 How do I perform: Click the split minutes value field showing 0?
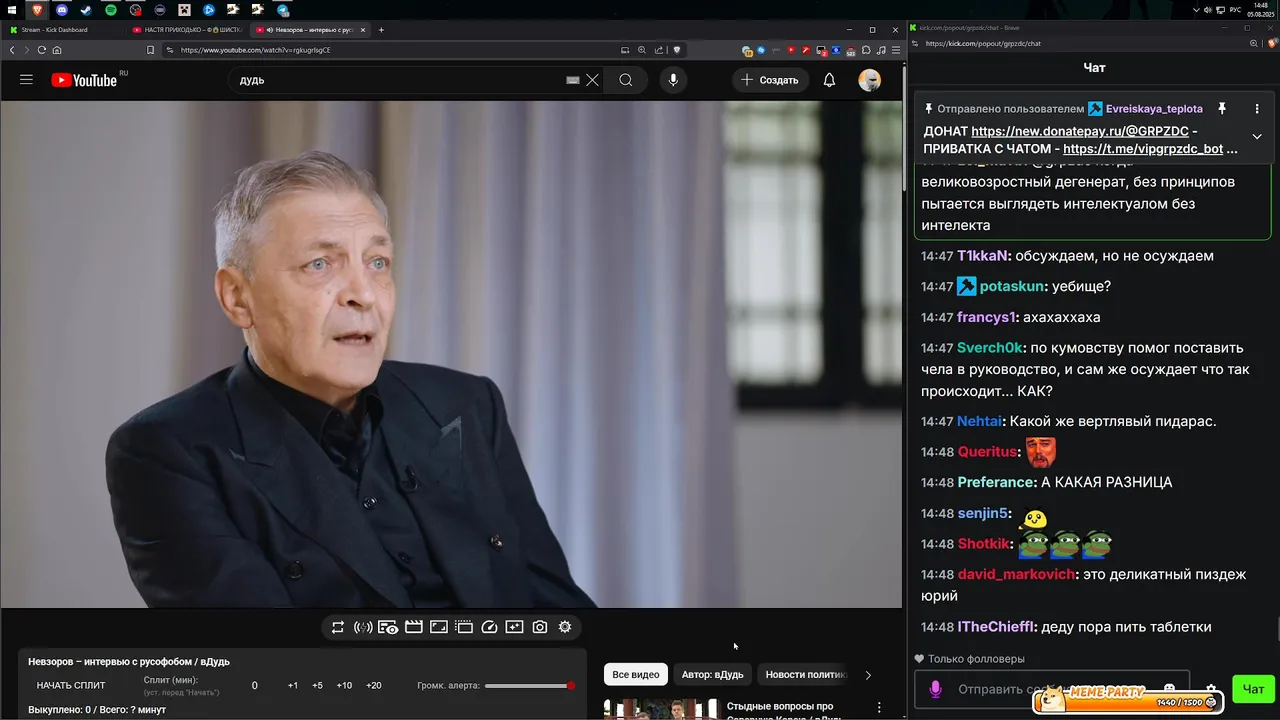[x=254, y=685]
